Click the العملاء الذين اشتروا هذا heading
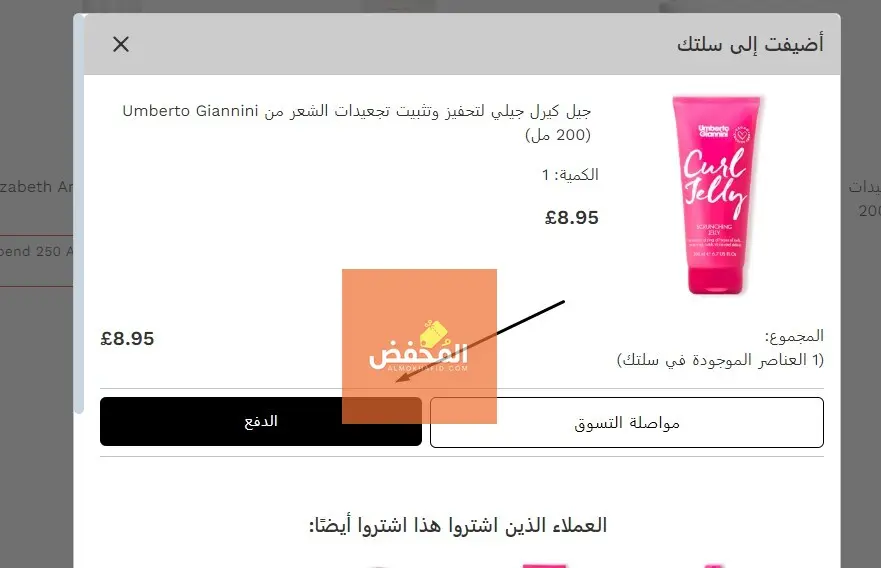Viewport: 881px width, 568px height. pyautogui.click(x=458, y=525)
